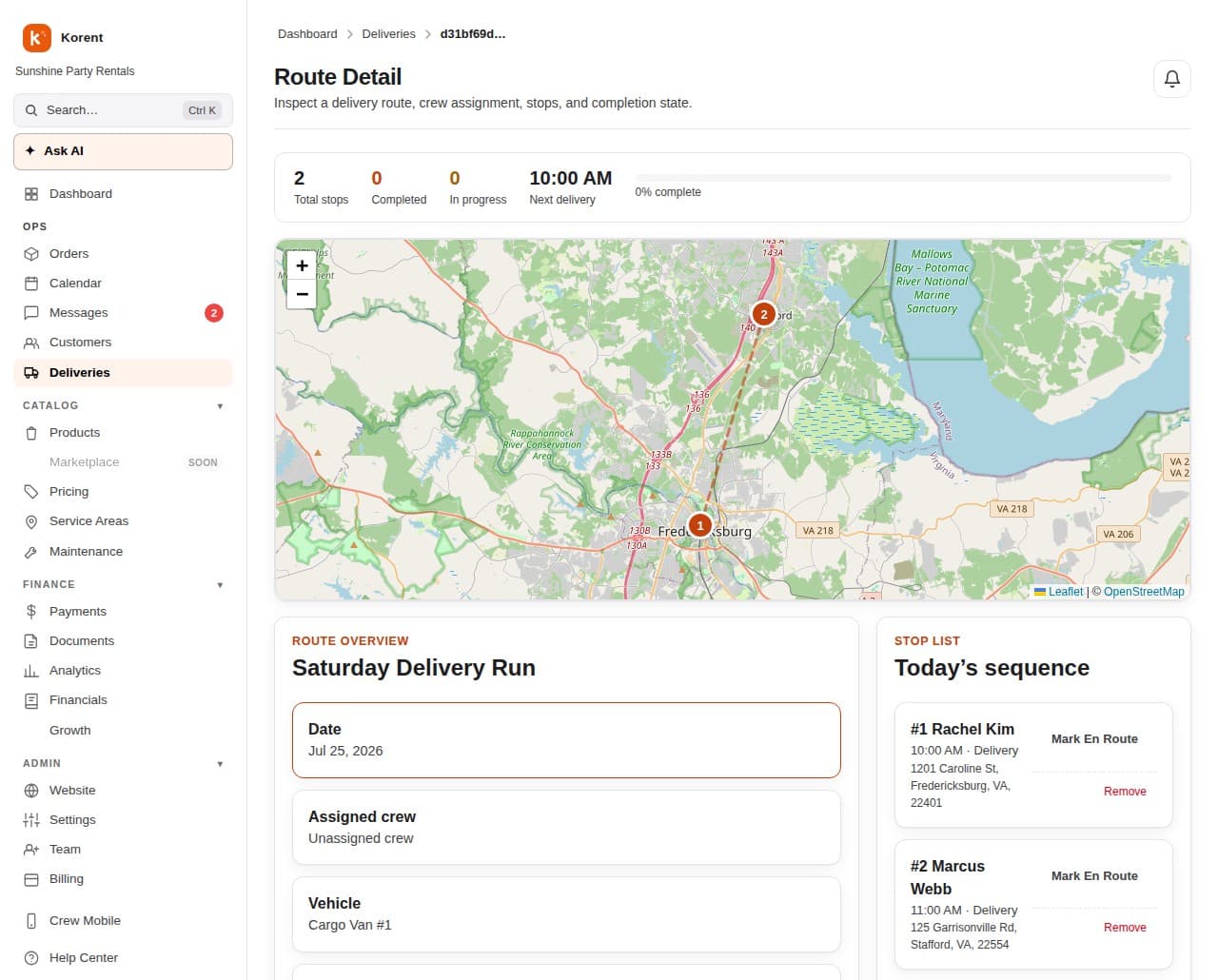This screenshot has width=1218, height=980.
Task: Click the Dashboard grid icon
Action: point(31,194)
